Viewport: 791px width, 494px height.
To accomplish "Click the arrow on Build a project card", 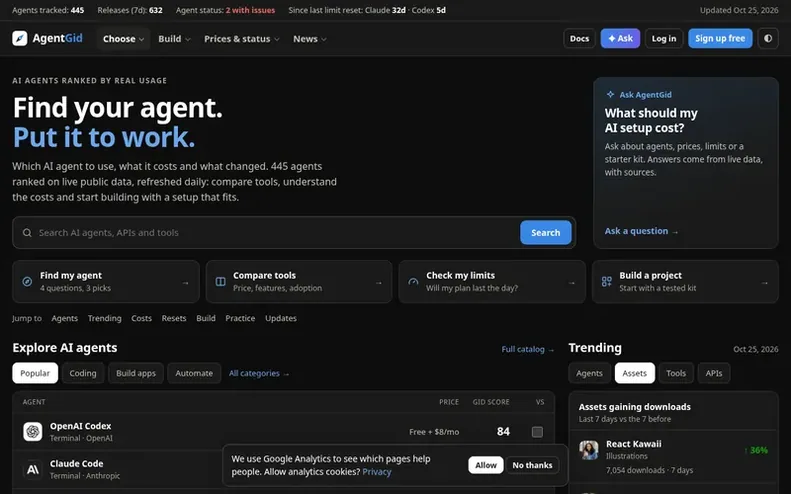I will point(764,283).
